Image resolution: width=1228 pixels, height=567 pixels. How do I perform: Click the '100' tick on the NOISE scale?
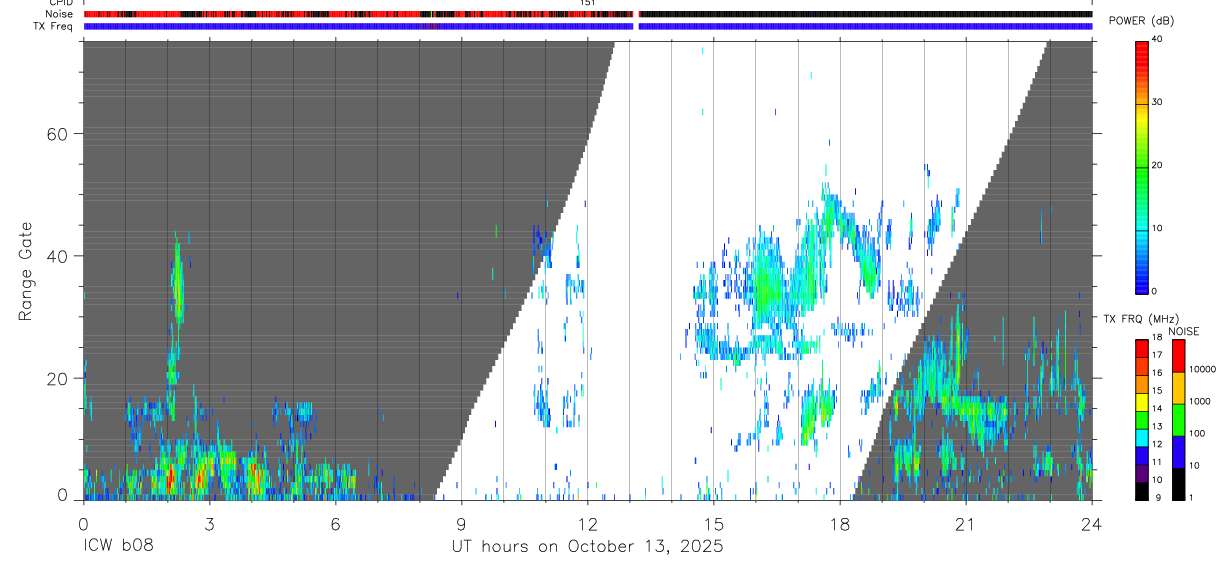point(1197,433)
